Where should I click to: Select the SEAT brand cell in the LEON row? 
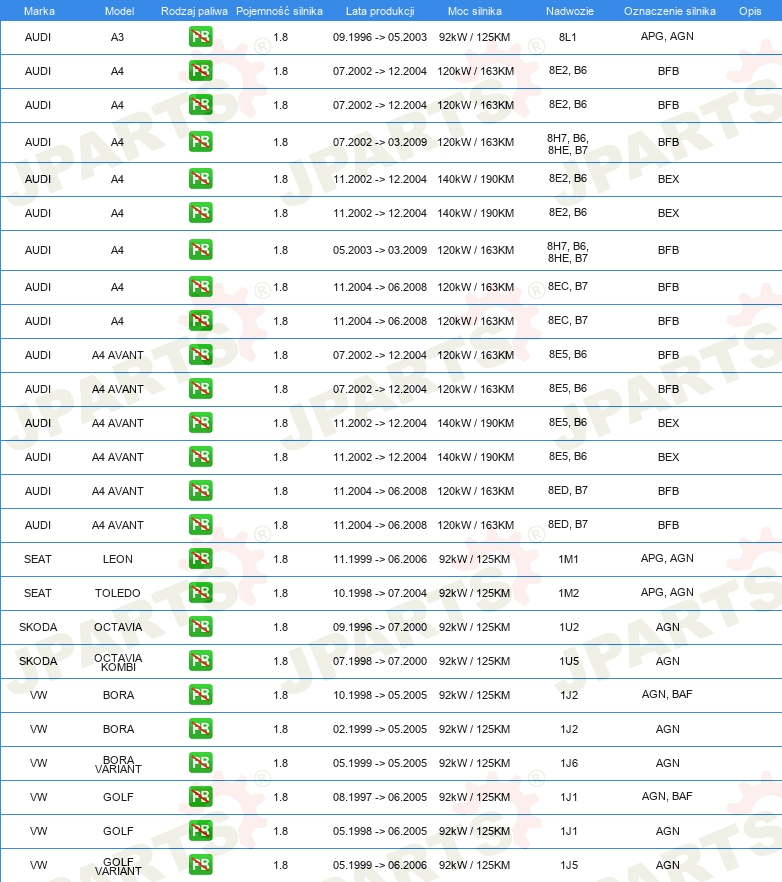[38, 559]
